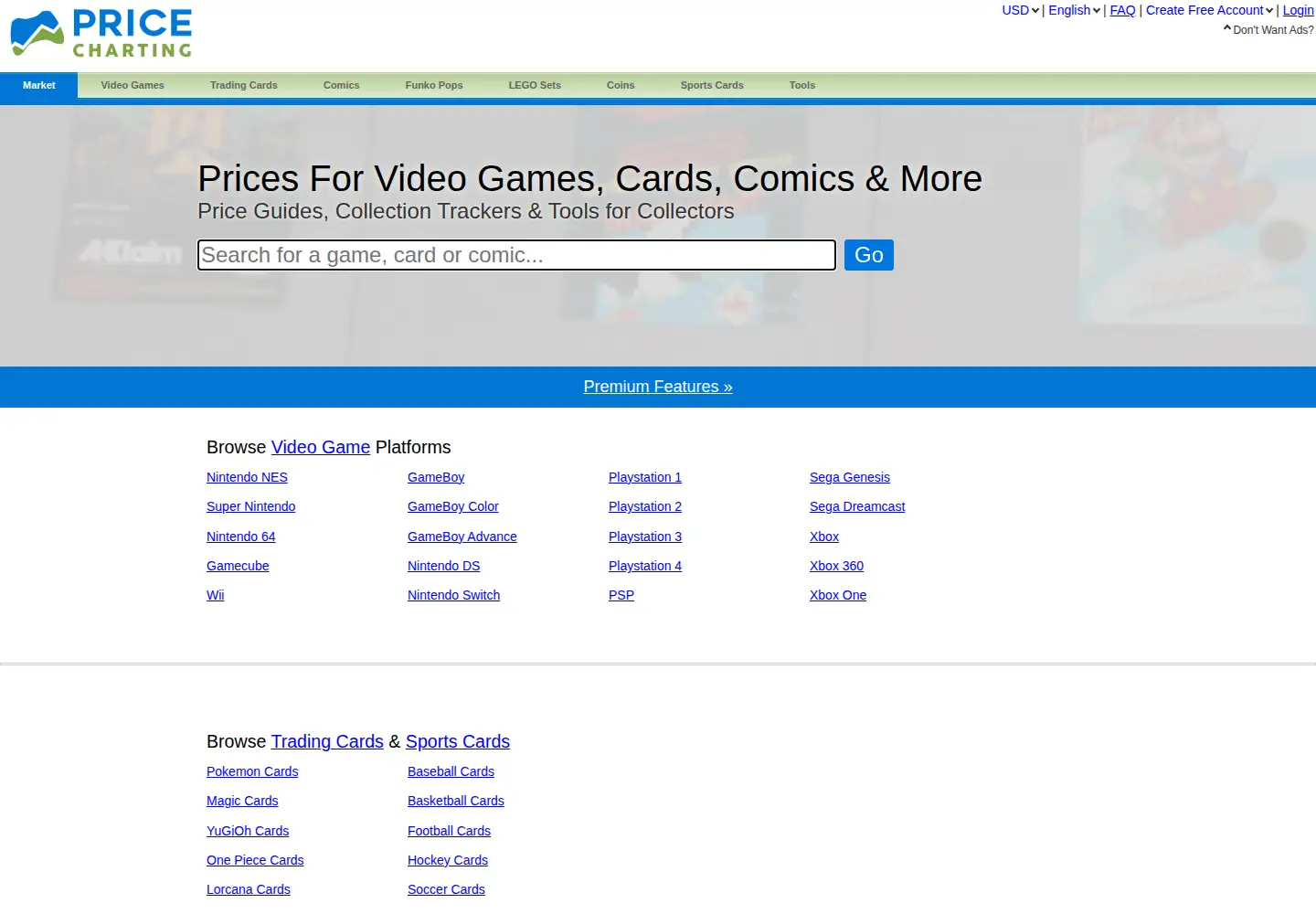This screenshot has width=1316, height=914.
Task: Open the Nintendo Switch link
Action: [x=454, y=595]
